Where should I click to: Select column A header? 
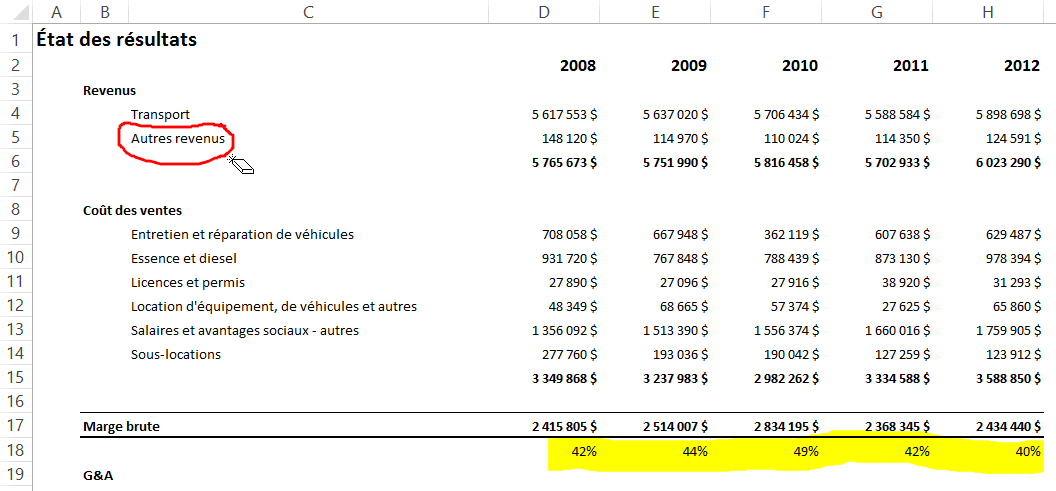point(56,12)
